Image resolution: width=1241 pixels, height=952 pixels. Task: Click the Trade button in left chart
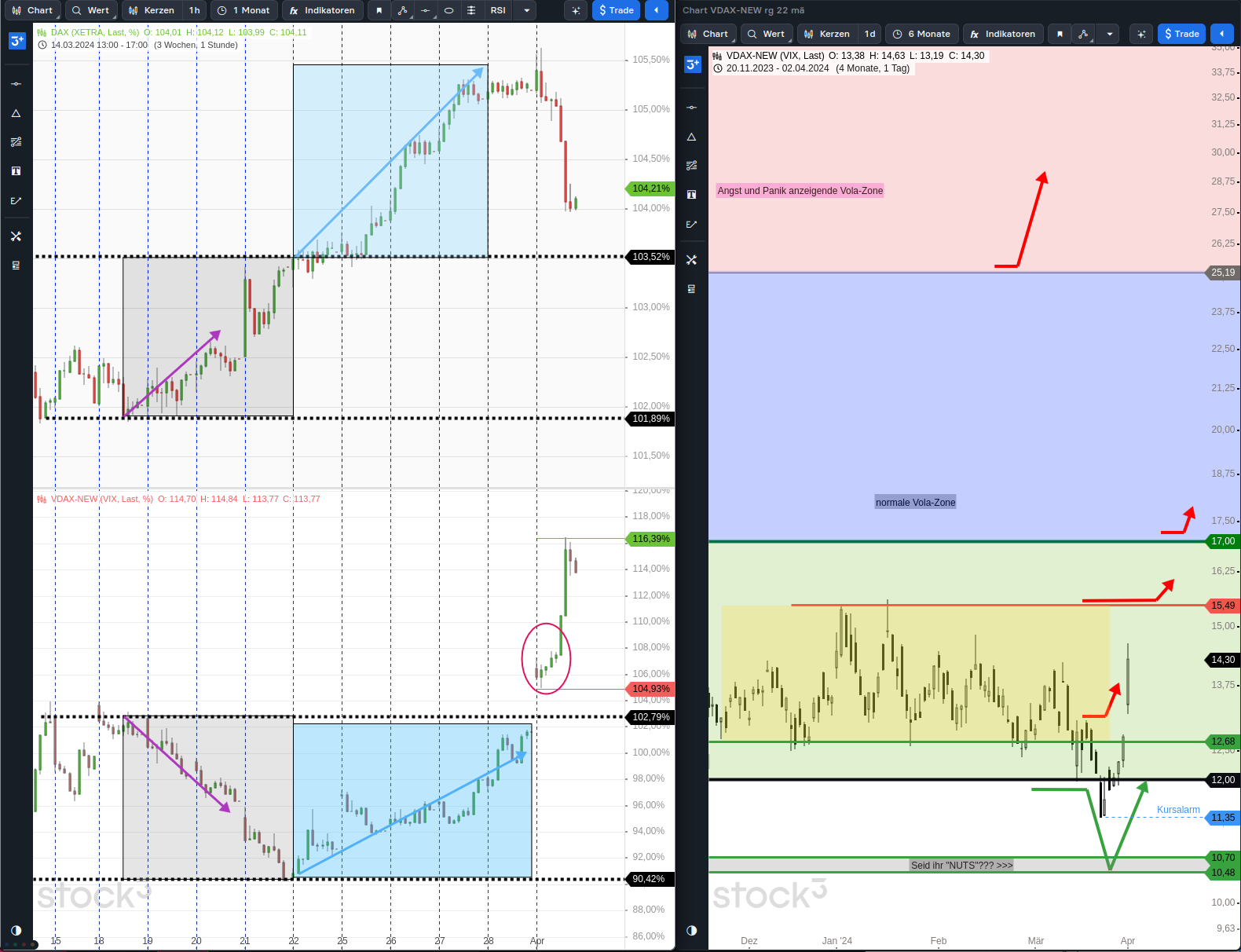click(x=616, y=10)
